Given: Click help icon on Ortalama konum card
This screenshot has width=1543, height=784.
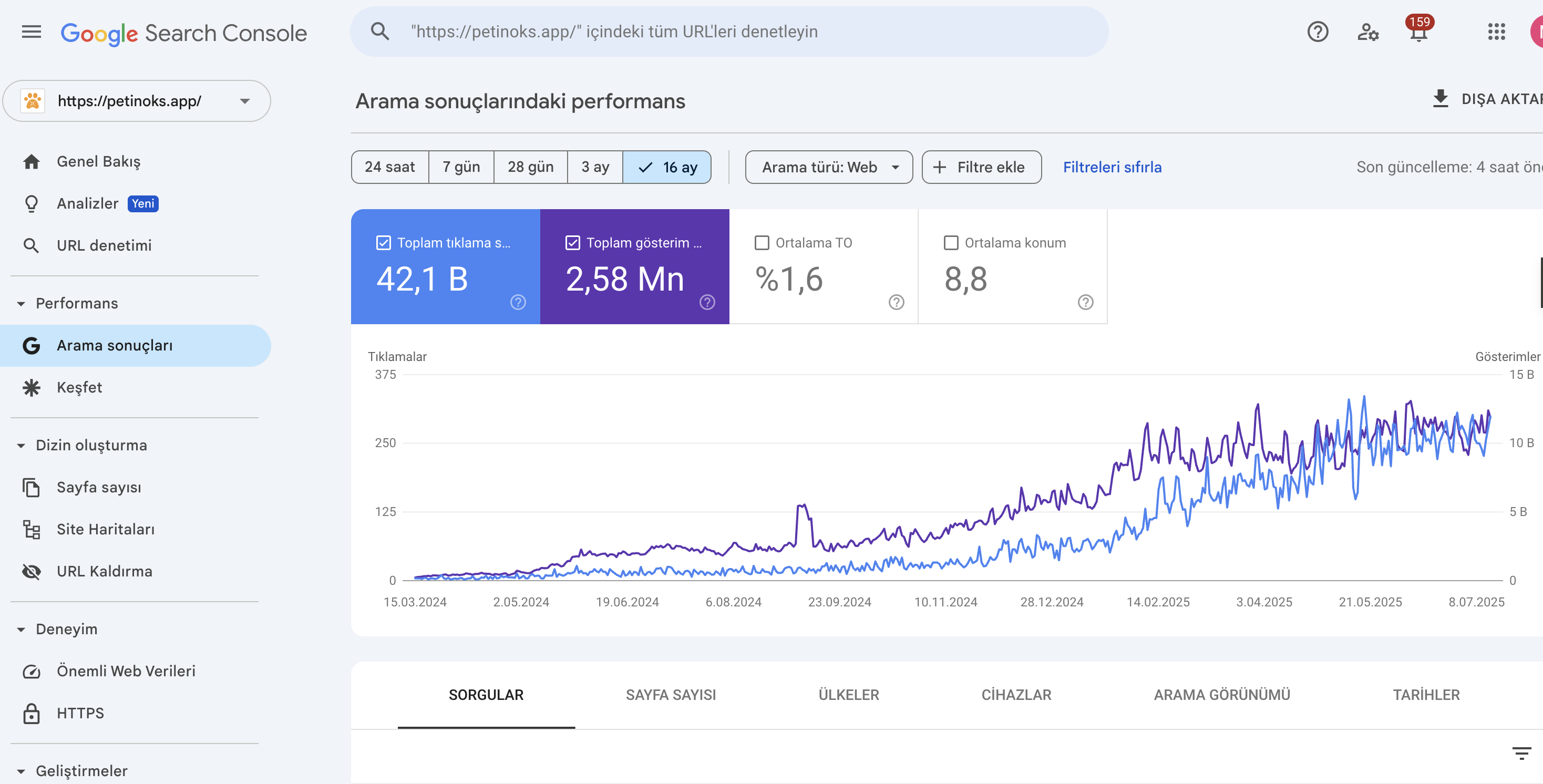Looking at the screenshot, I should coord(1085,302).
